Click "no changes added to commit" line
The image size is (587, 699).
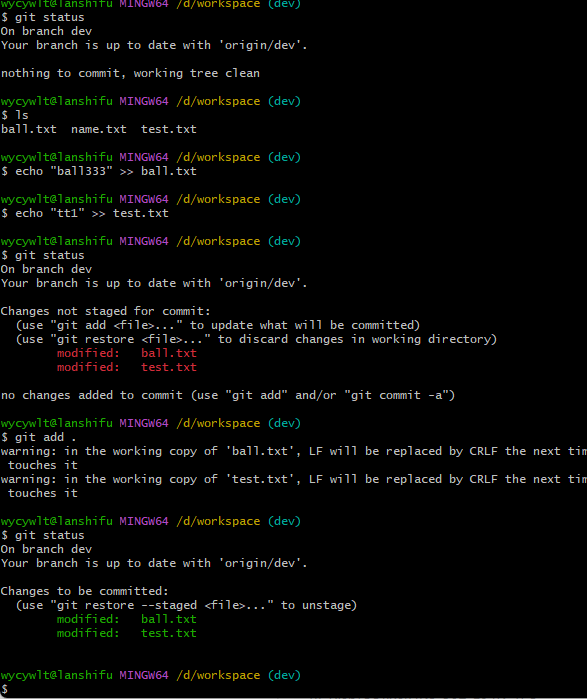click(228, 395)
